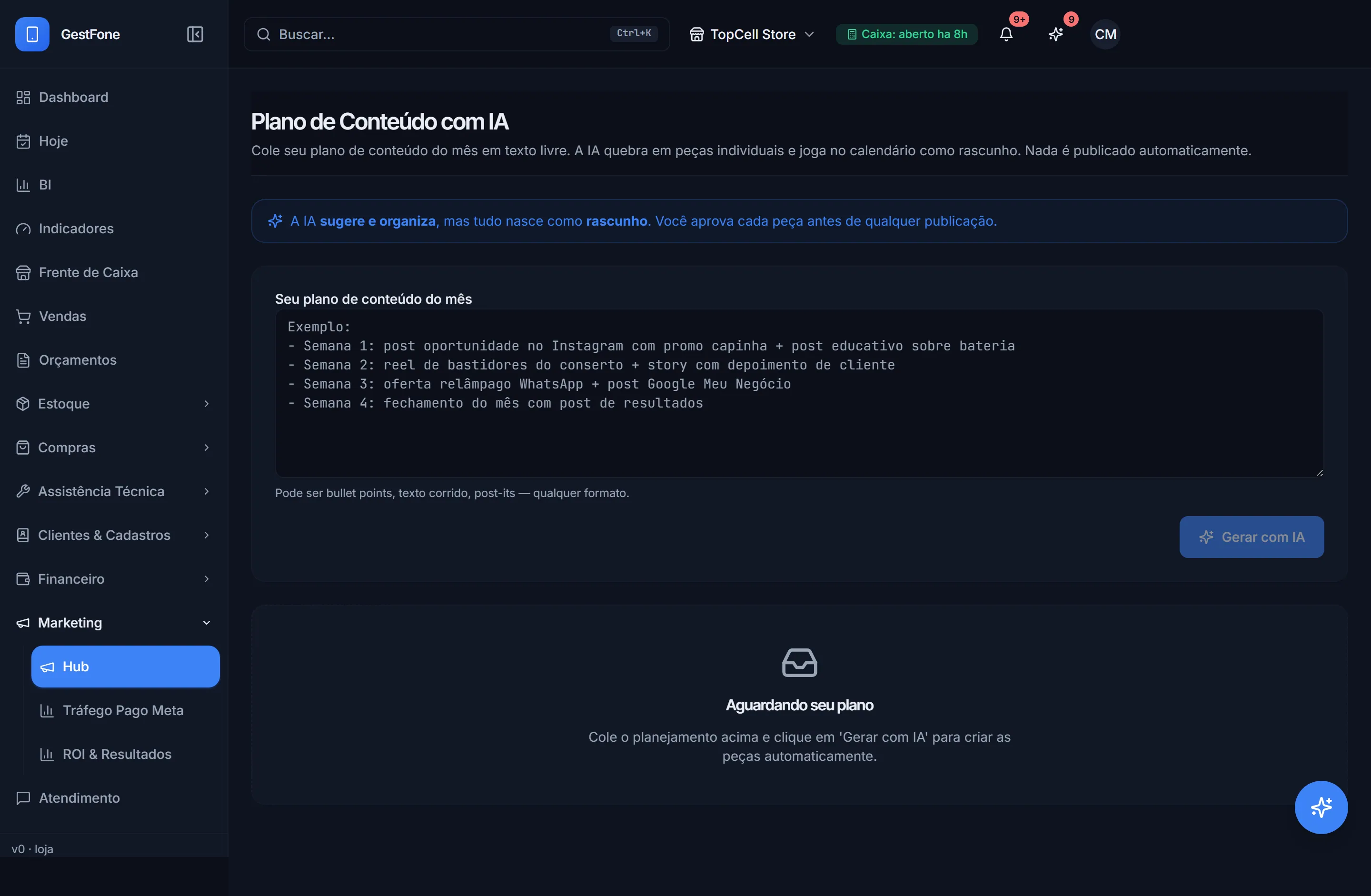Screen dimensions: 1371x896
Task: Open AI sparkle suggestions in header
Action: tap(1055, 34)
